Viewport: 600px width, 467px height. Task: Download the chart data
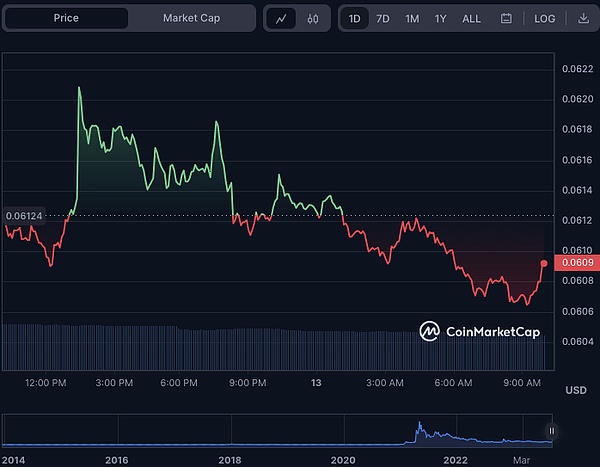584,18
